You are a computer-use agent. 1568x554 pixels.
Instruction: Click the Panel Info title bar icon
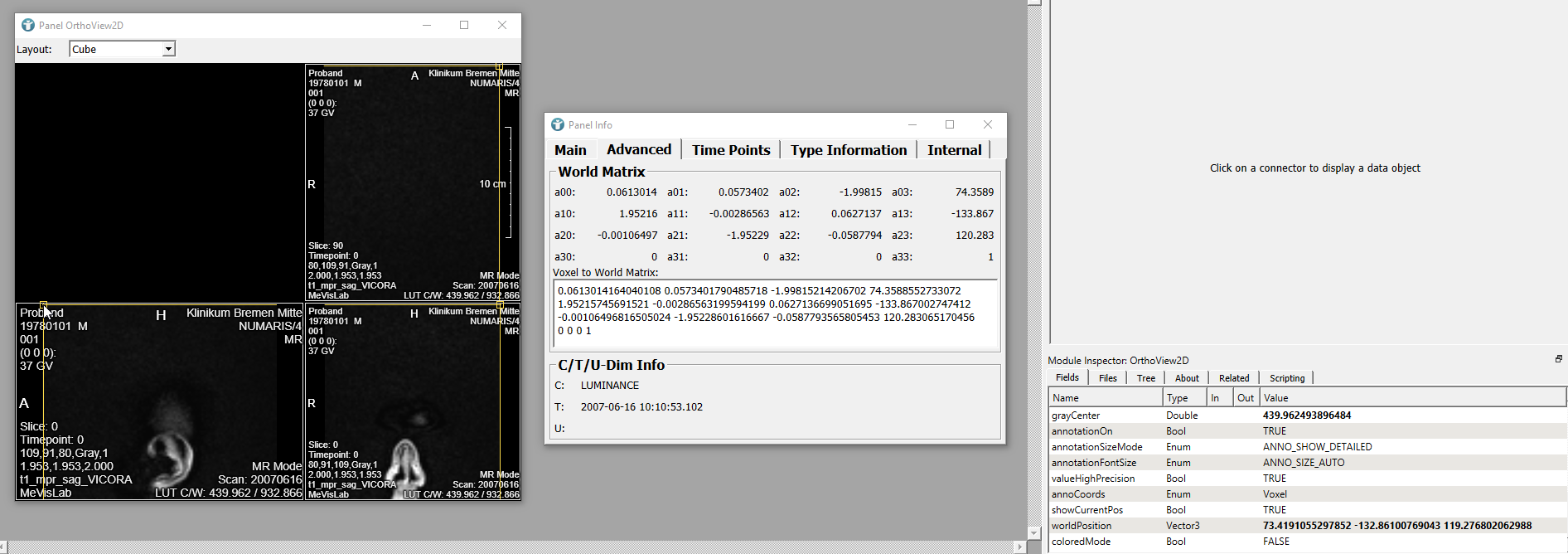tap(558, 124)
